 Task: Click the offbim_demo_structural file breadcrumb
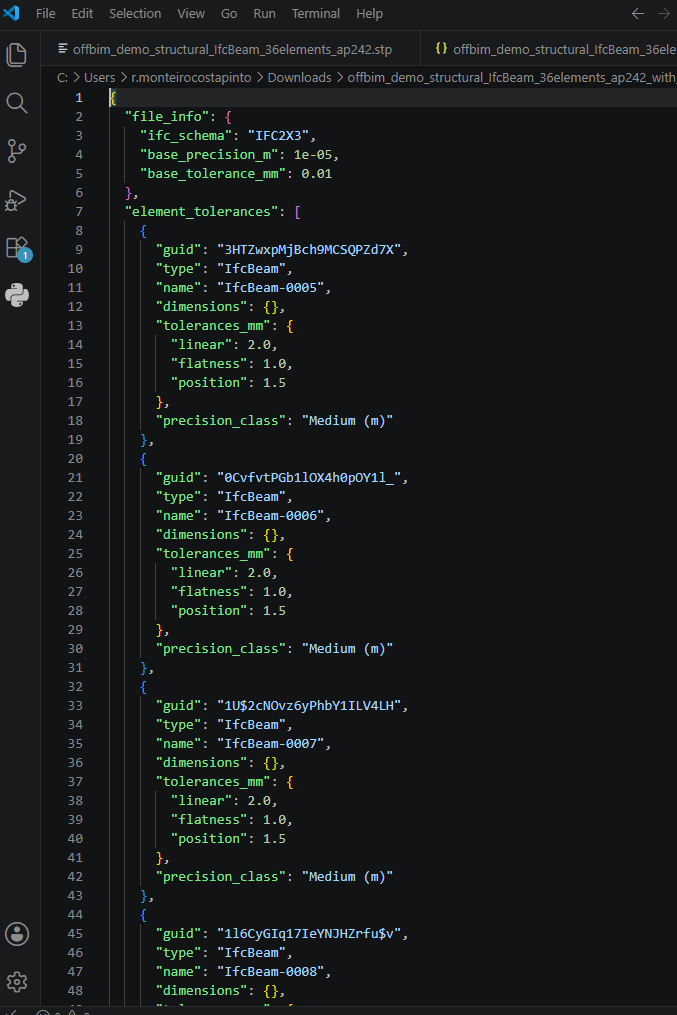tap(511, 78)
